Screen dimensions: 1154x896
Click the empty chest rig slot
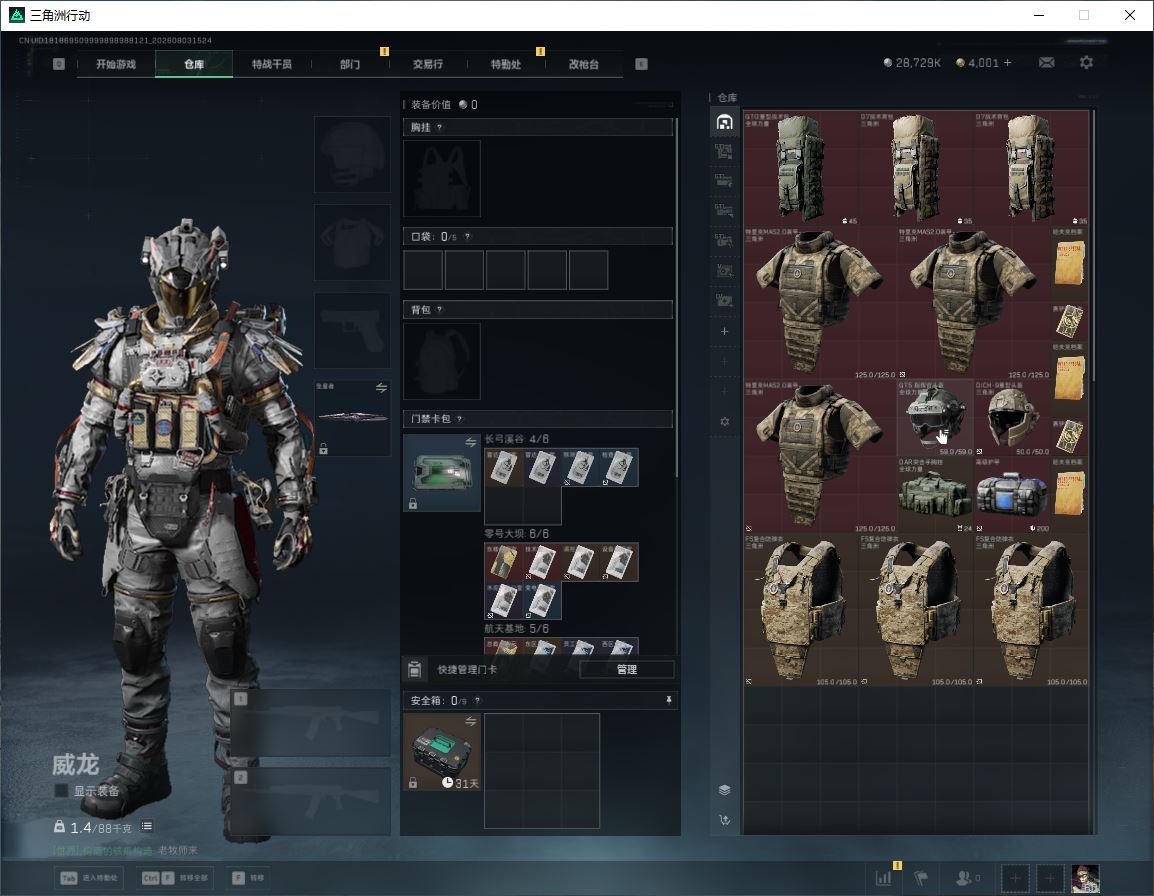click(442, 178)
